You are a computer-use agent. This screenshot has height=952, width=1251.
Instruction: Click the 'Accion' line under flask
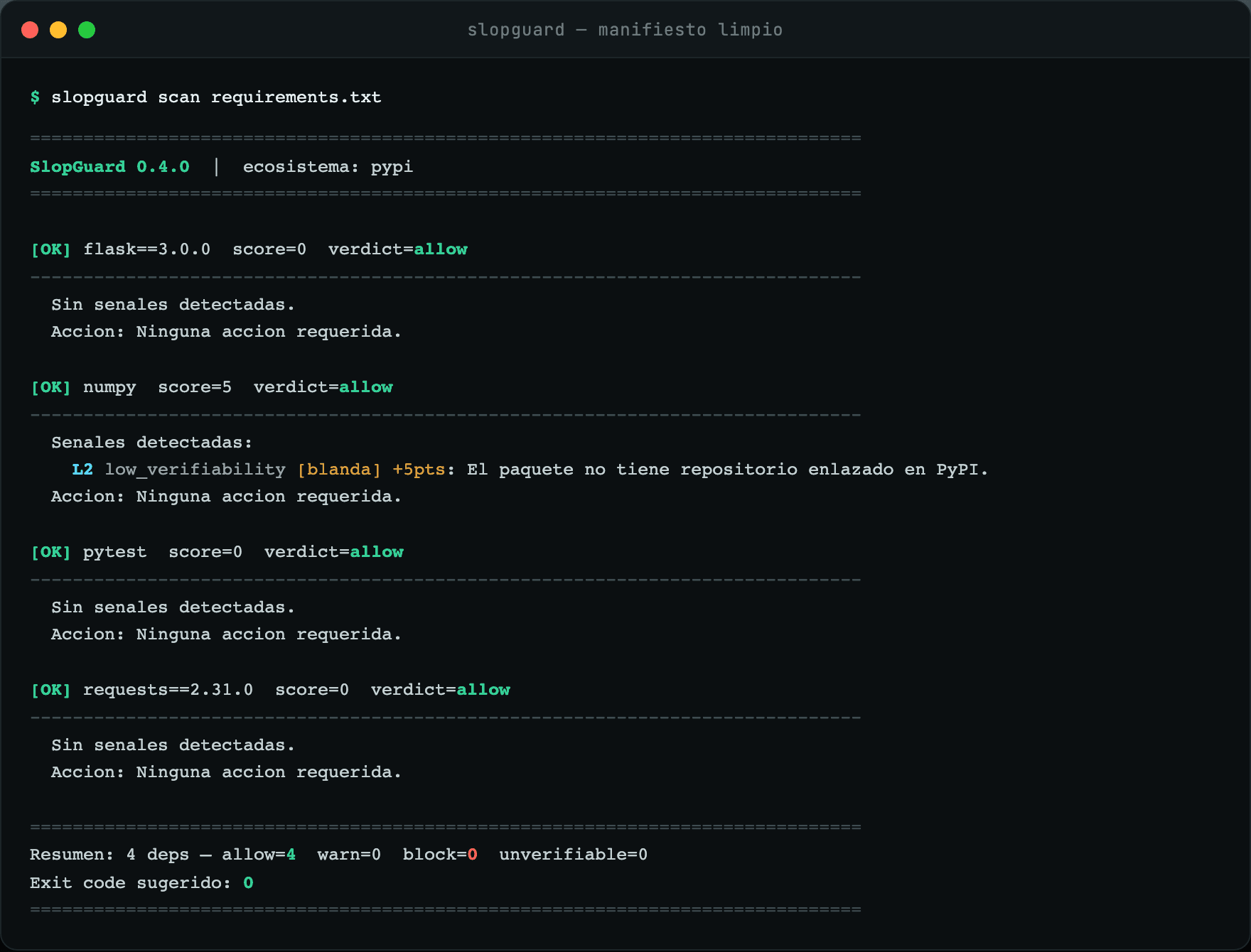[x=226, y=332]
